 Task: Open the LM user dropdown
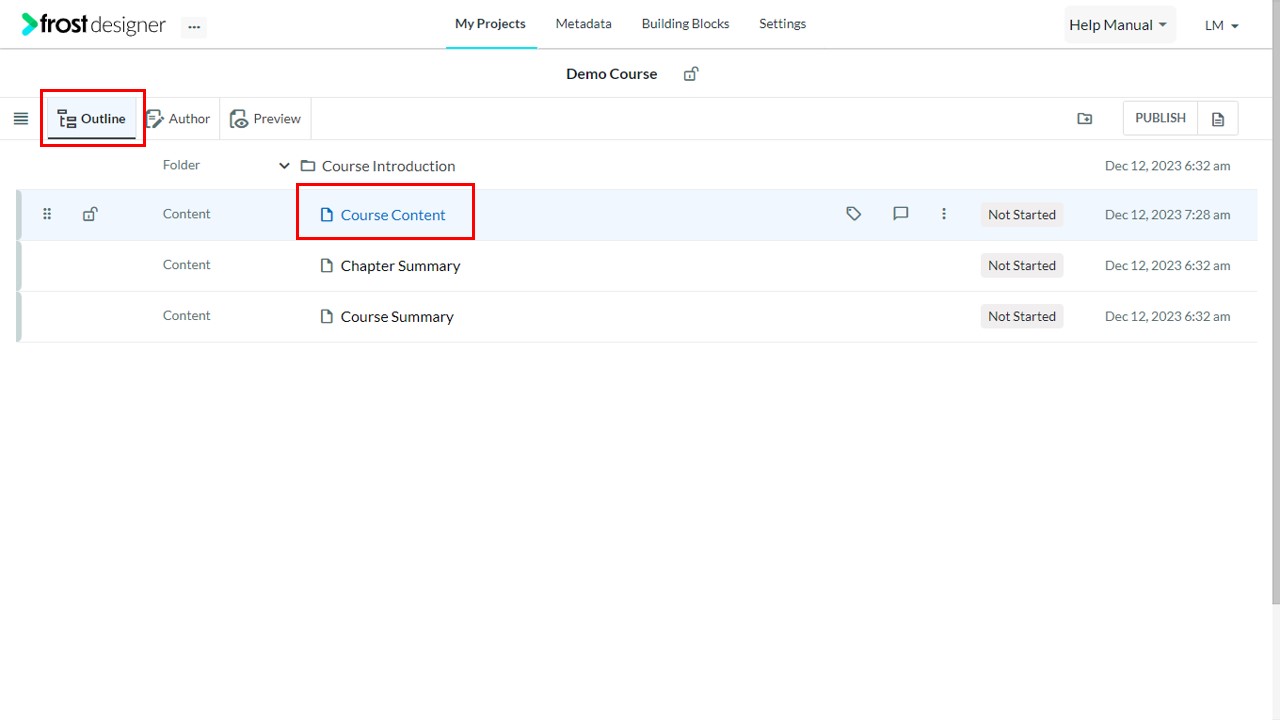(x=1222, y=25)
